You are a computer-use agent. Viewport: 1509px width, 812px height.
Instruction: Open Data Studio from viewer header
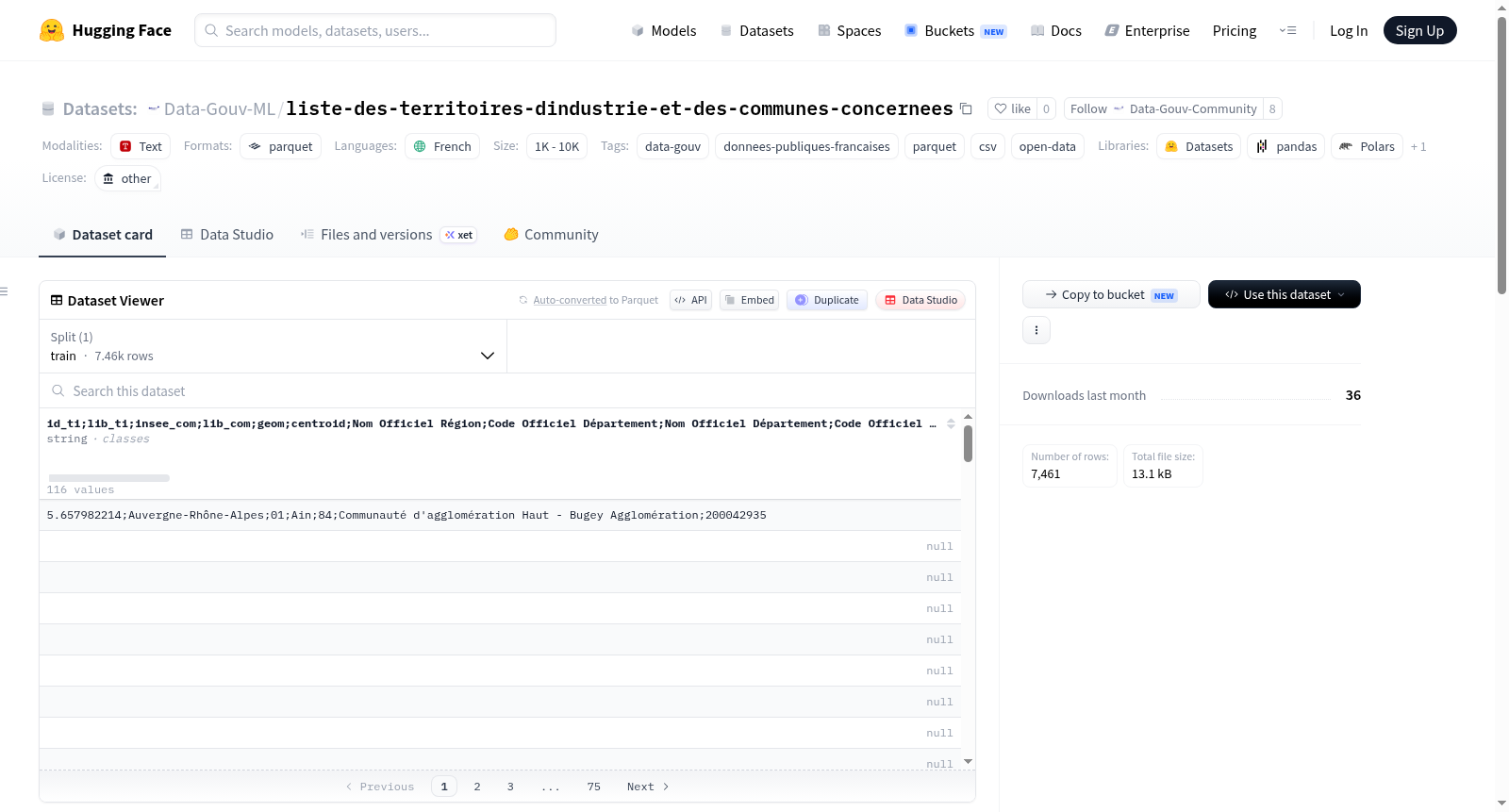[x=920, y=300]
